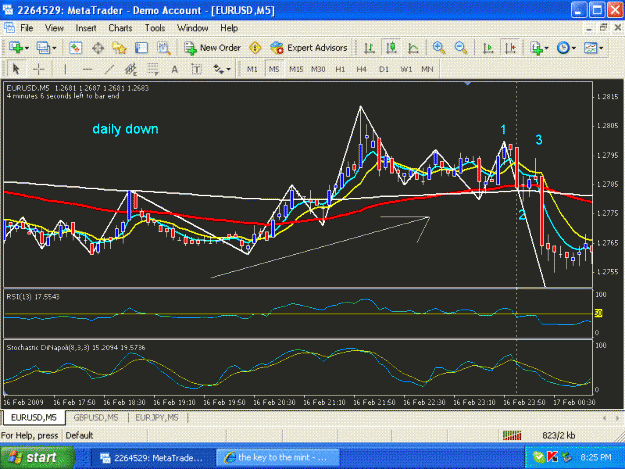This screenshot has width=625, height=469.
Task: Switch to the GBPUSD,M5 chart tab
Action: 96,418
